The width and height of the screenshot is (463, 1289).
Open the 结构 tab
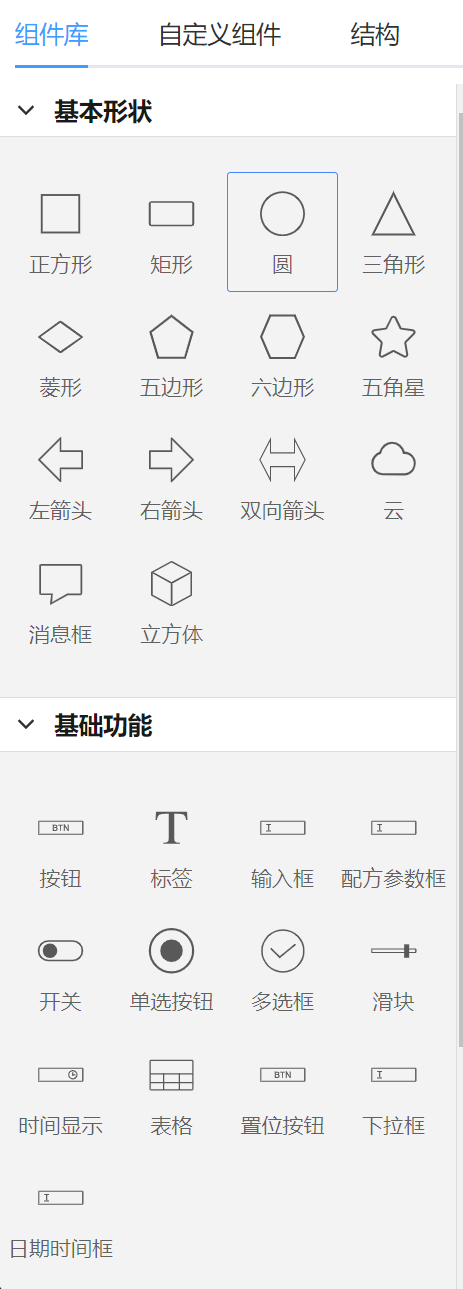tap(375, 35)
